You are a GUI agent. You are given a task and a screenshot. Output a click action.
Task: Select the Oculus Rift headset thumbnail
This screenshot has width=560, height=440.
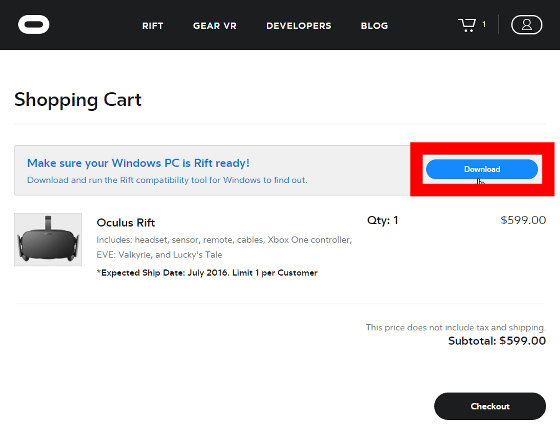point(48,240)
